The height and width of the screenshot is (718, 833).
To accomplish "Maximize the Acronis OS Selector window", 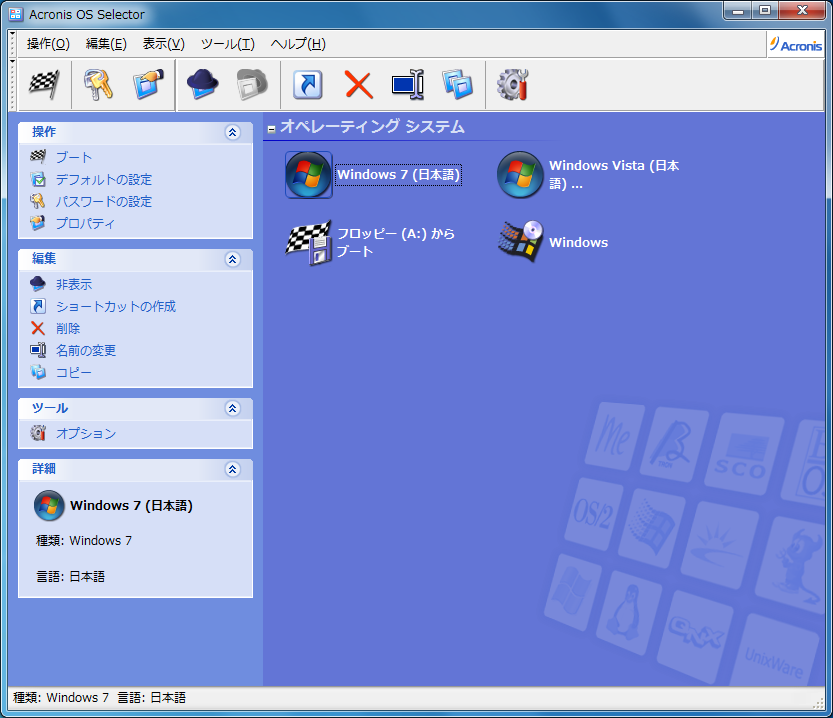I will 765,10.
